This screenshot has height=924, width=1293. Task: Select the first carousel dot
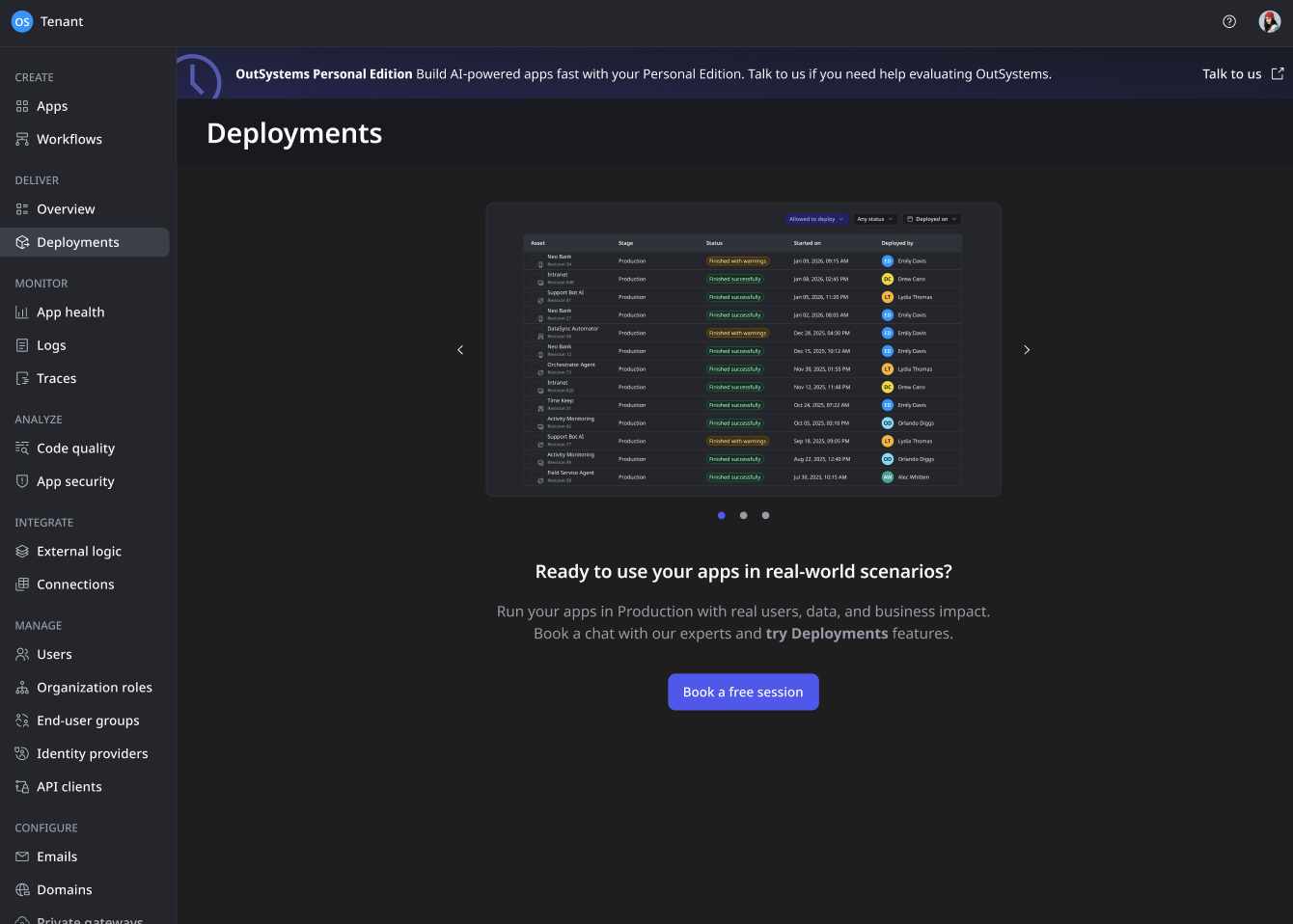722,515
